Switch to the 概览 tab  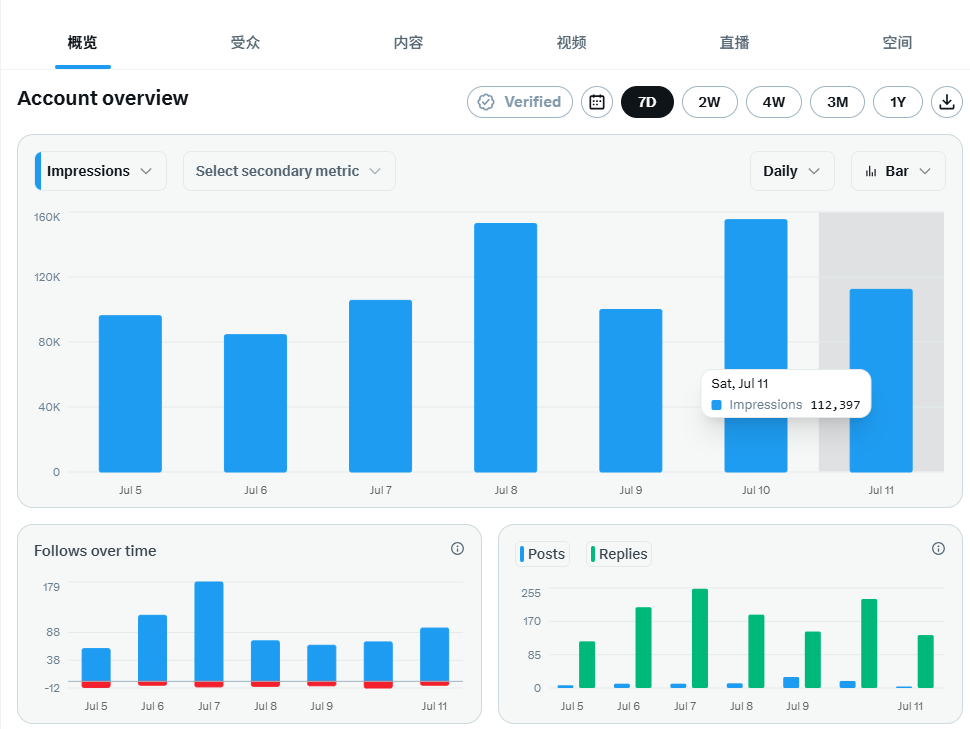click(x=82, y=43)
